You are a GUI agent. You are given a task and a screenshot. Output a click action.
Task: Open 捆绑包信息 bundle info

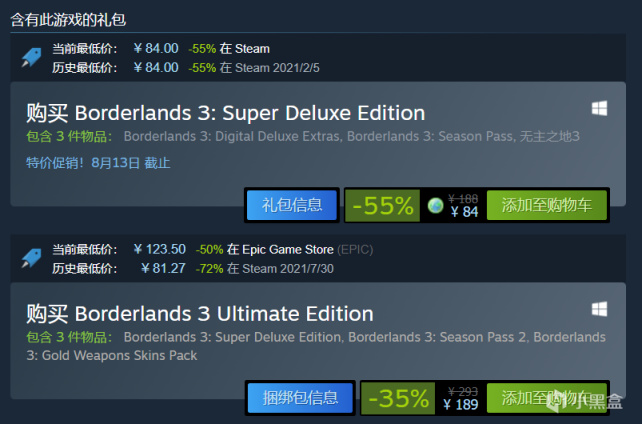point(299,397)
